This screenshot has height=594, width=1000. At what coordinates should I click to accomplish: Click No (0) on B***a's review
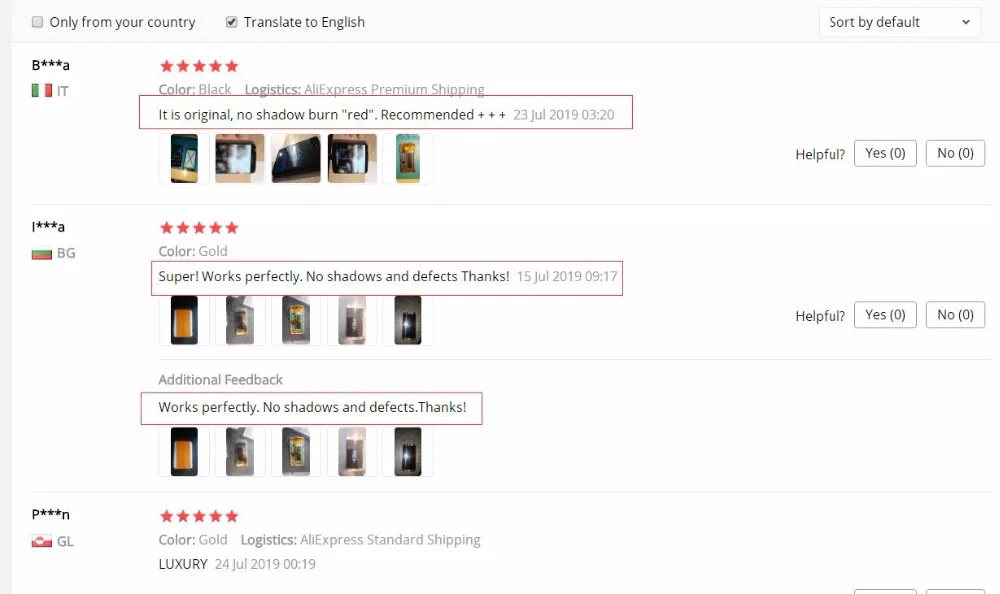(955, 153)
